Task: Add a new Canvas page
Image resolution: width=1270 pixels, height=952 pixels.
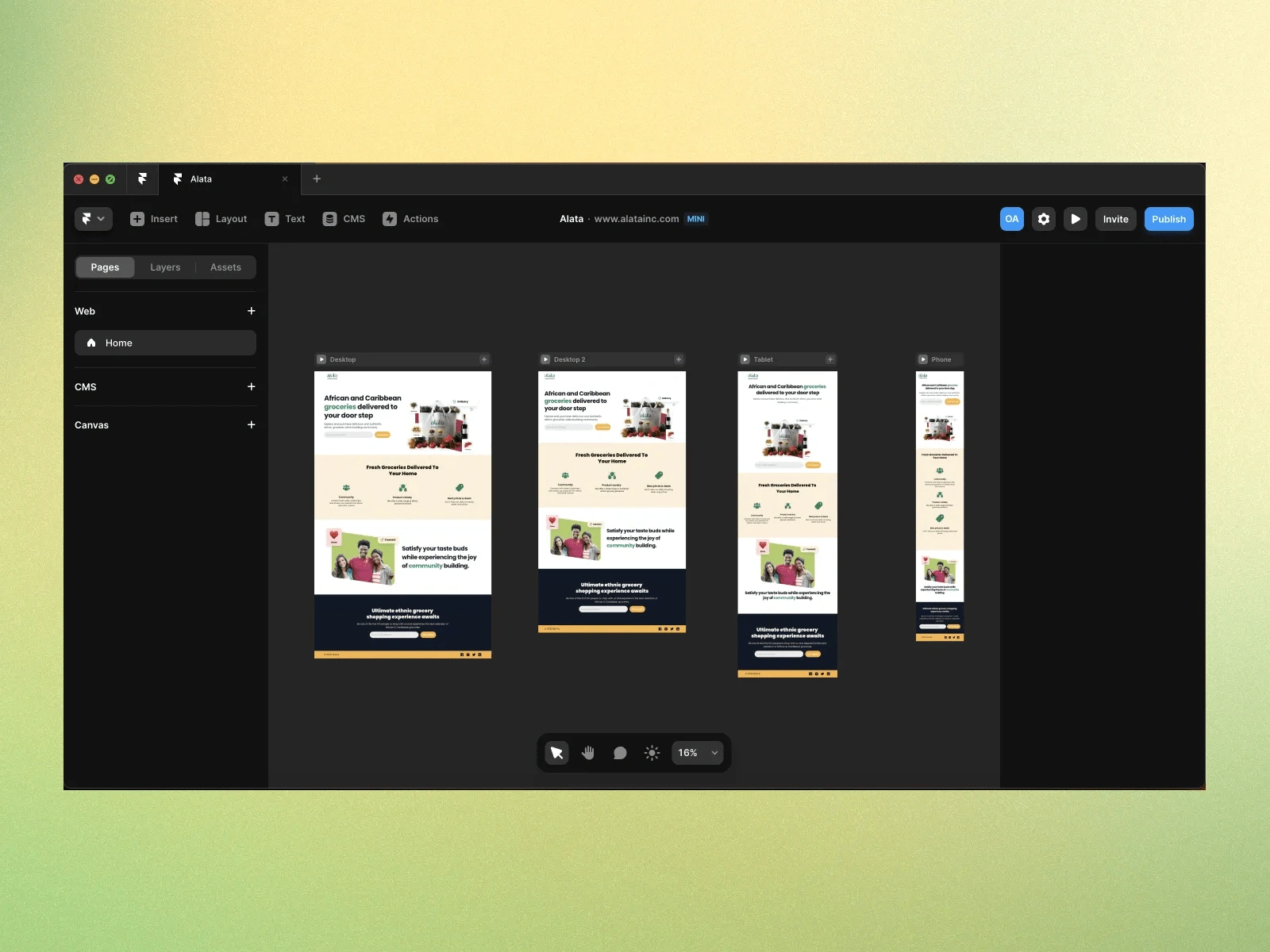Action: pyautogui.click(x=252, y=424)
